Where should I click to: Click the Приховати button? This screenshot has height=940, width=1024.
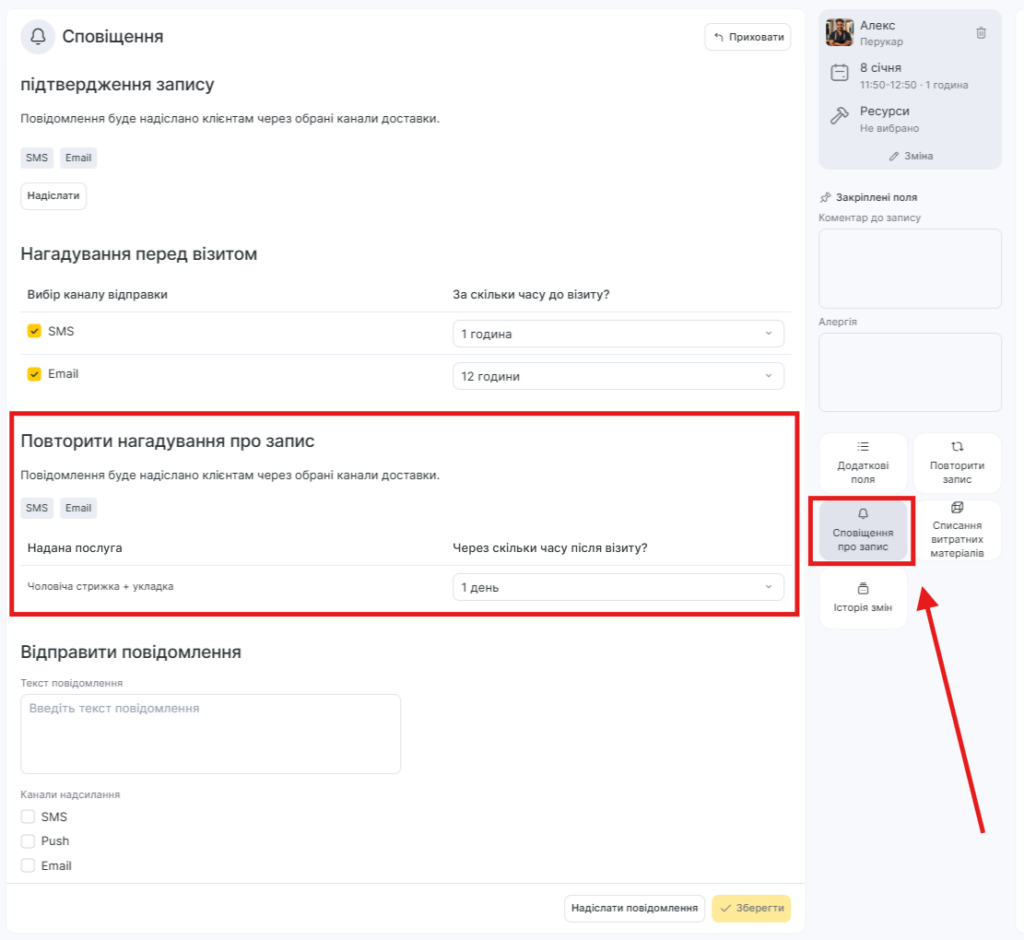(747, 37)
